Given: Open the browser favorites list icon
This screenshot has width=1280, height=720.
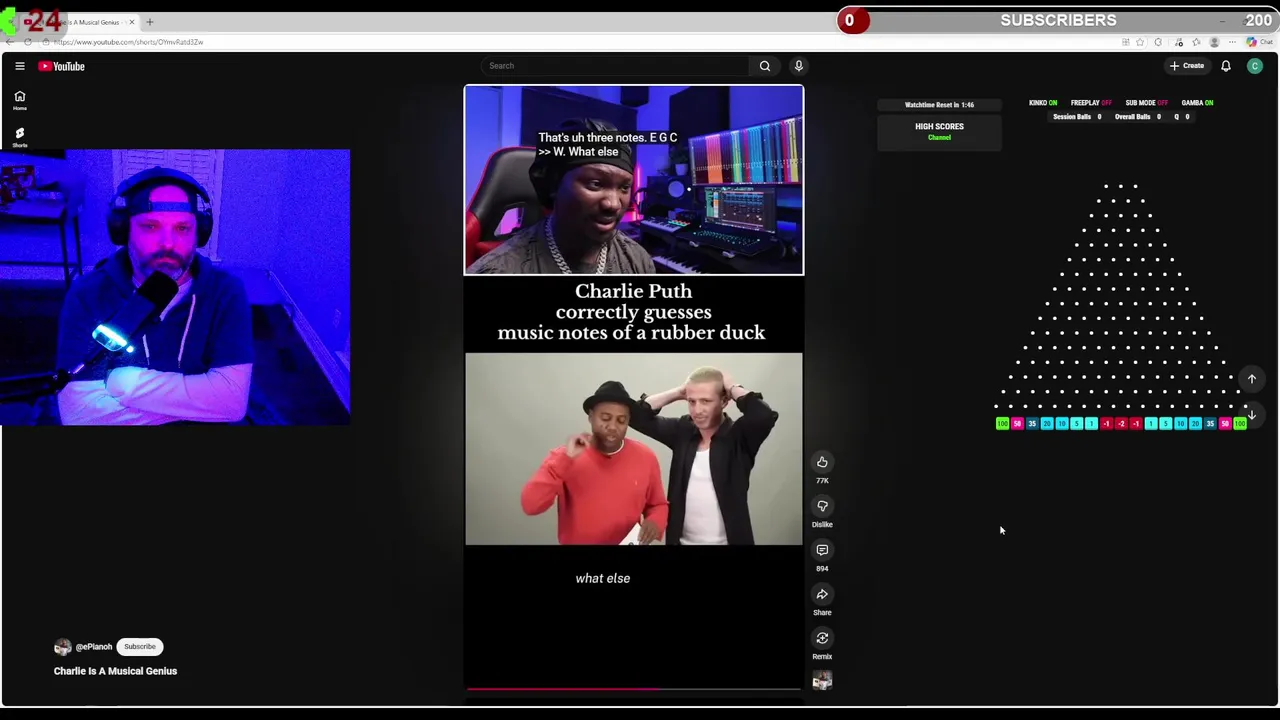Looking at the screenshot, I should coord(1196,42).
